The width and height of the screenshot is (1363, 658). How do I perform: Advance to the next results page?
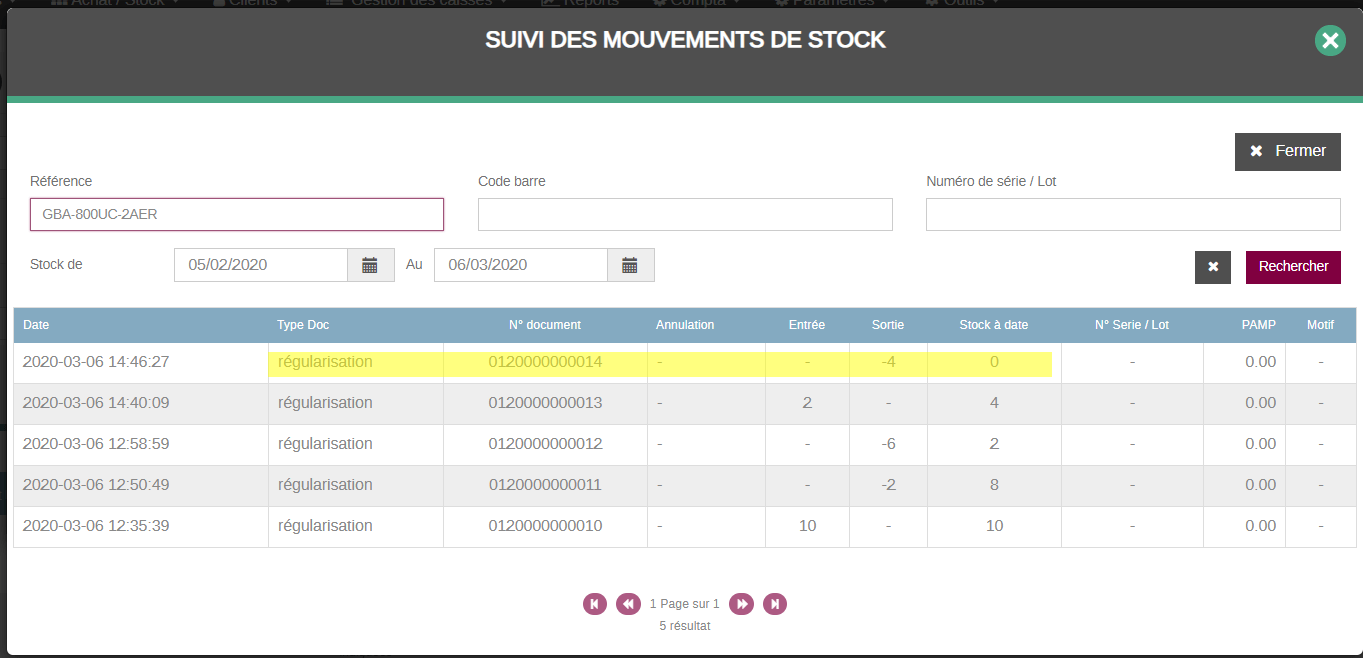741,604
